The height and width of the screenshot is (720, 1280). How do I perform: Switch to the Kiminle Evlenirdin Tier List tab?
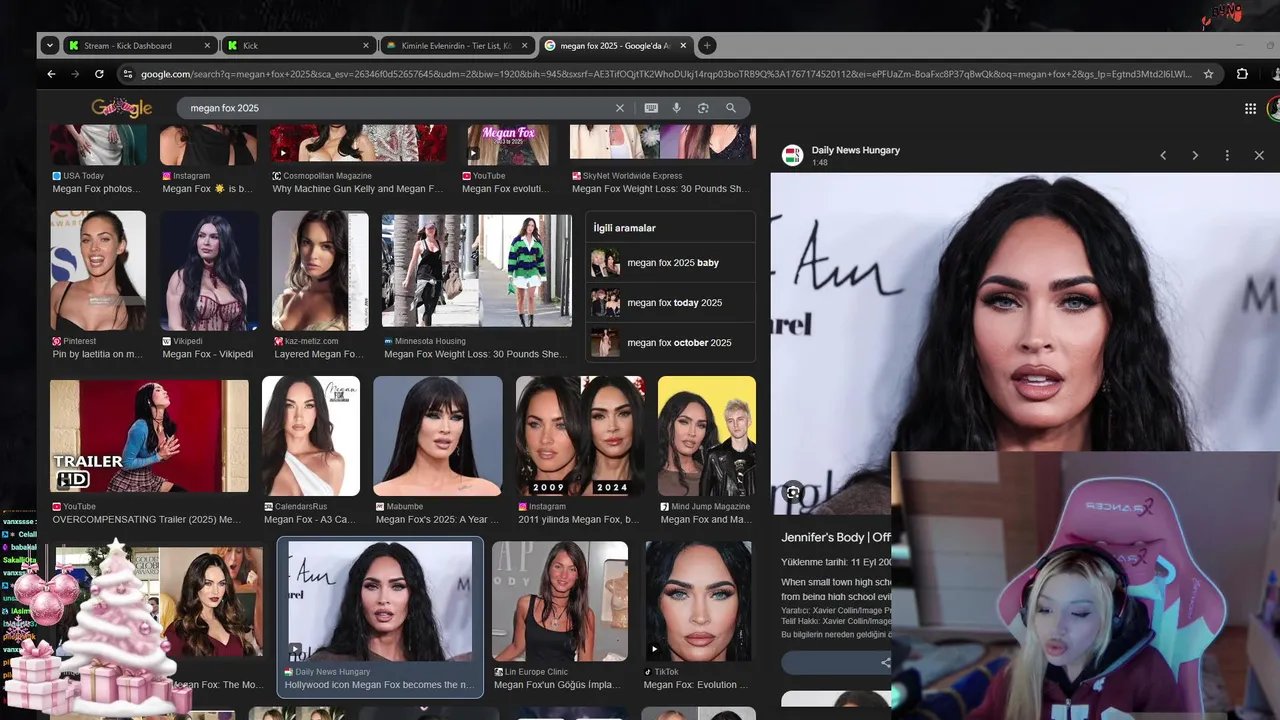pos(457,45)
